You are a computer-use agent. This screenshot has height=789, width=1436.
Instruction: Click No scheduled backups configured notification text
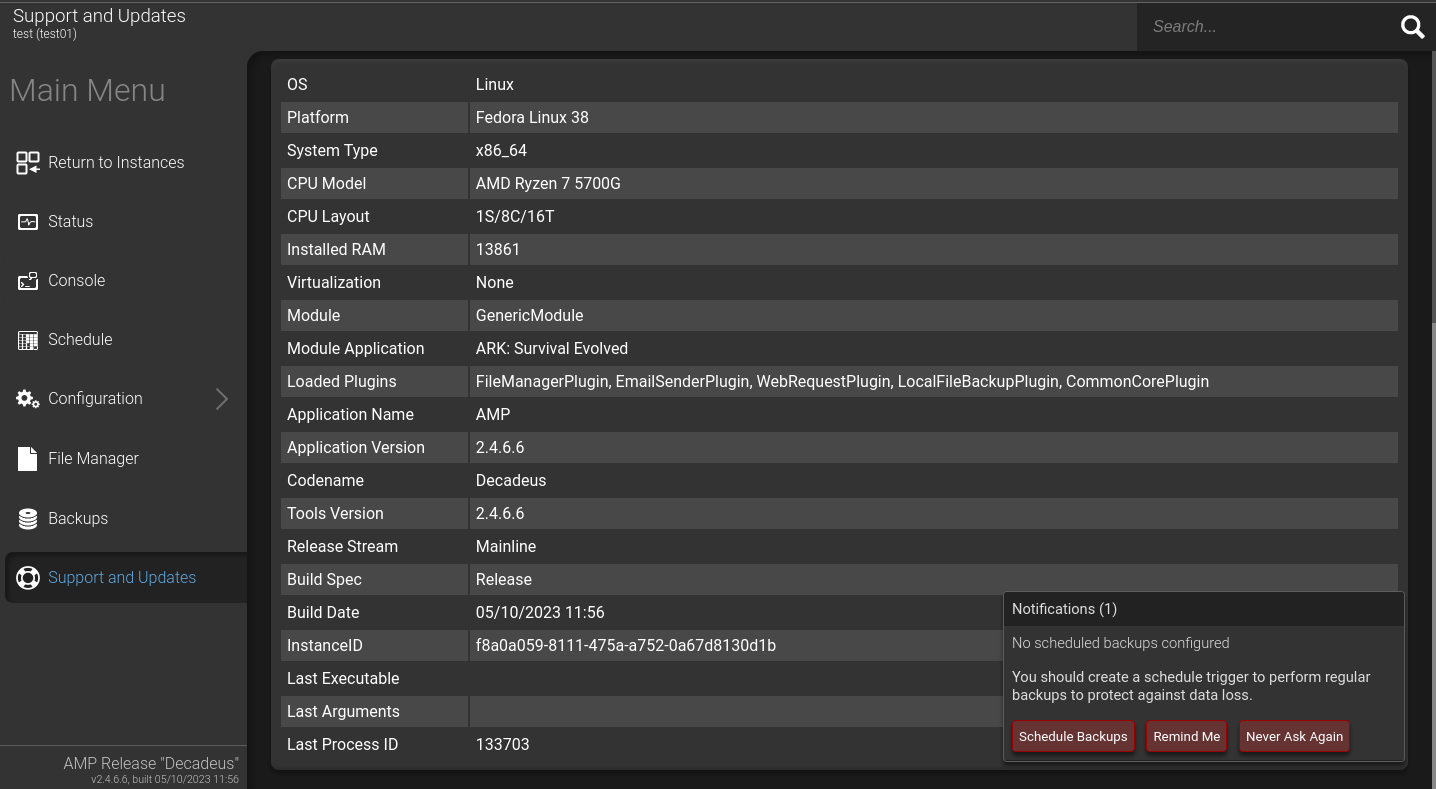click(1120, 643)
